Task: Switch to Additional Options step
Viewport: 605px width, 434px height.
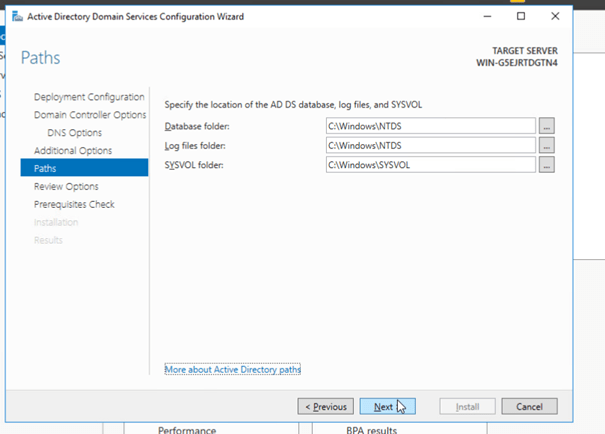Action: [73, 151]
